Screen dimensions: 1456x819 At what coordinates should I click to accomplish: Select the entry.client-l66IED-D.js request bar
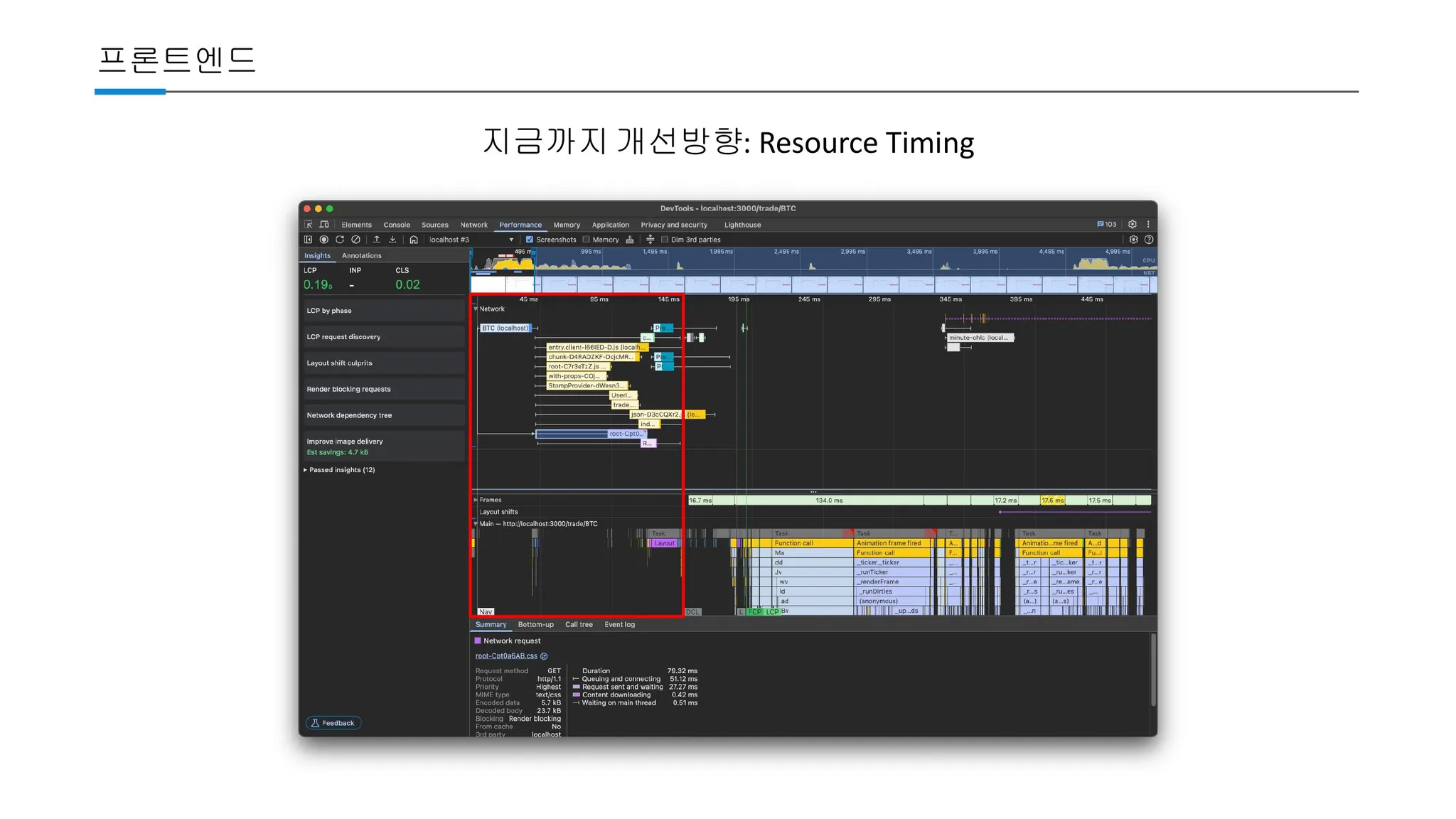pyautogui.click(x=597, y=348)
